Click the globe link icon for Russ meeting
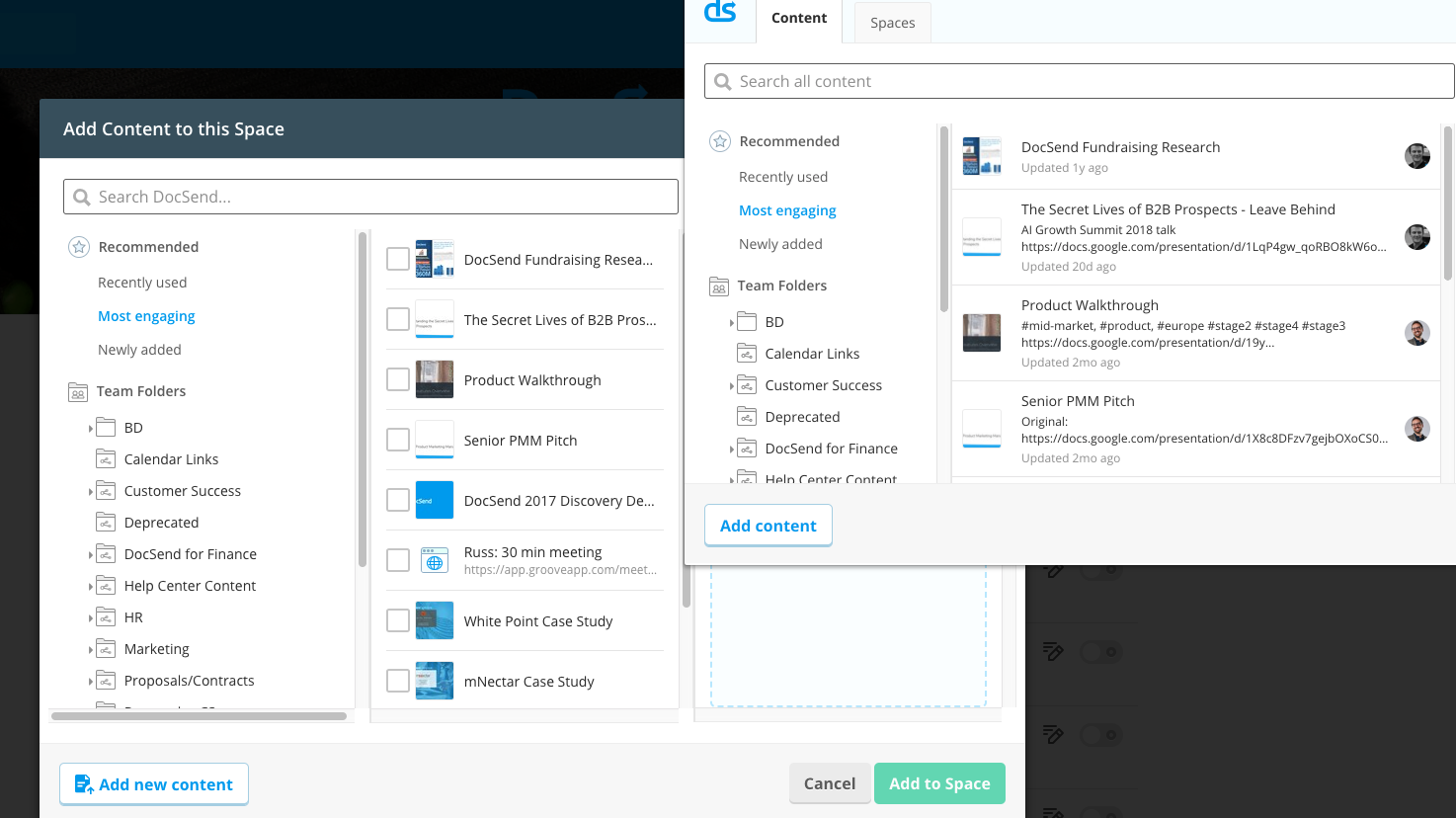Image resolution: width=1456 pixels, height=818 pixels. coord(435,561)
